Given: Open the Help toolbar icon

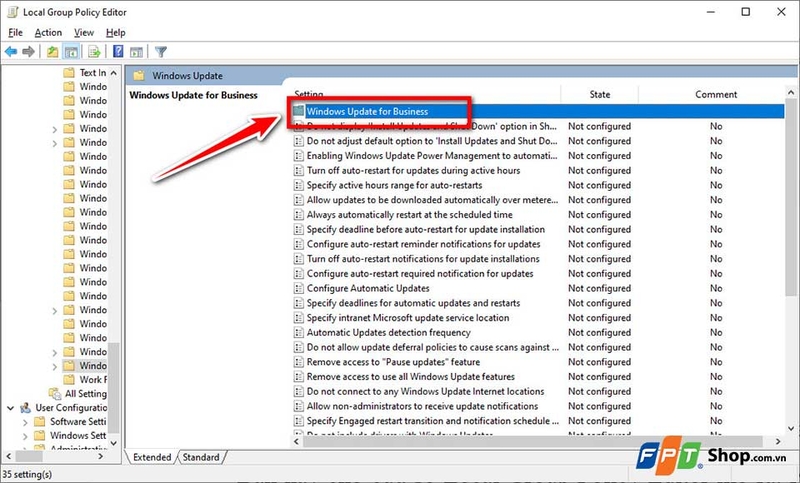Looking at the screenshot, I should point(118,52).
